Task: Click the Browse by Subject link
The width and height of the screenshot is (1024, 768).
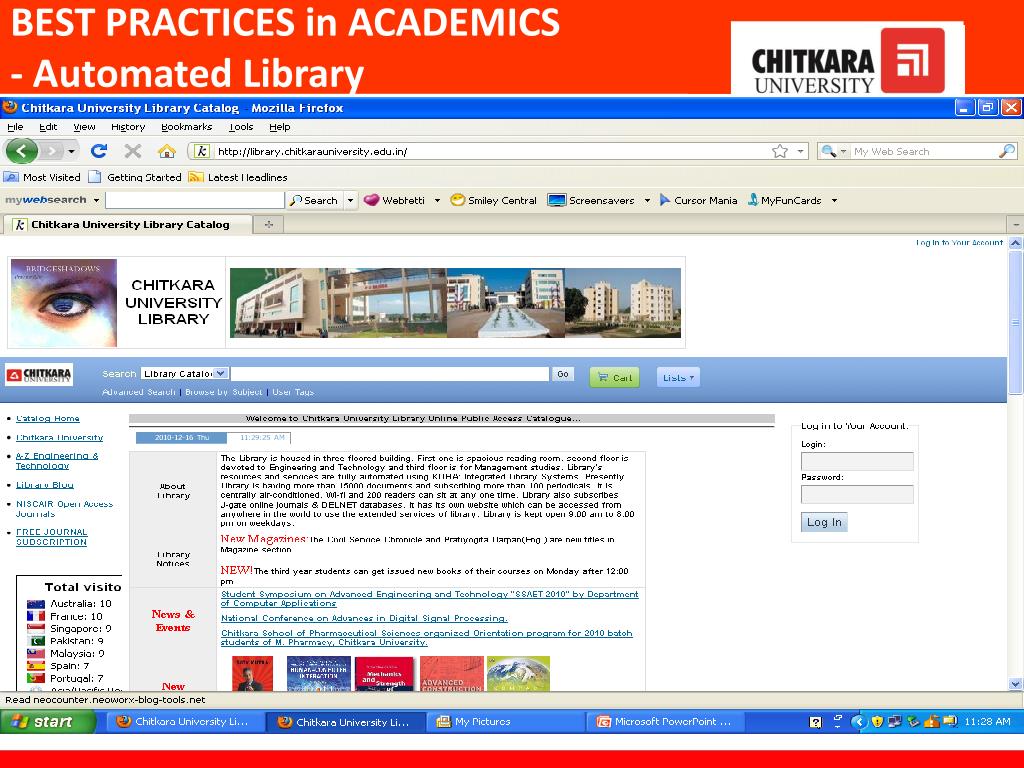Action: coord(224,392)
